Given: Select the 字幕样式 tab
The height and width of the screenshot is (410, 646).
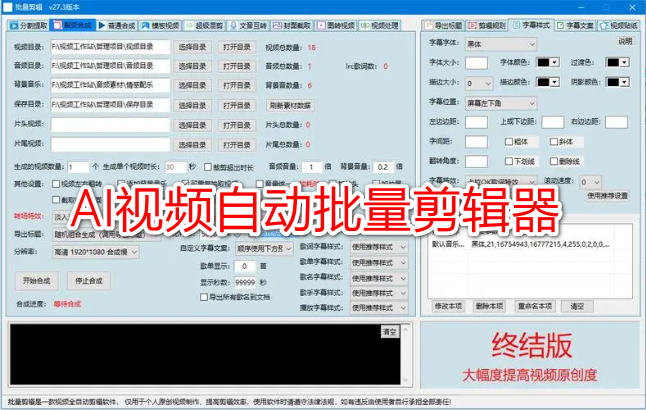Looking at the screenshot, I should (x=531, y=25).
